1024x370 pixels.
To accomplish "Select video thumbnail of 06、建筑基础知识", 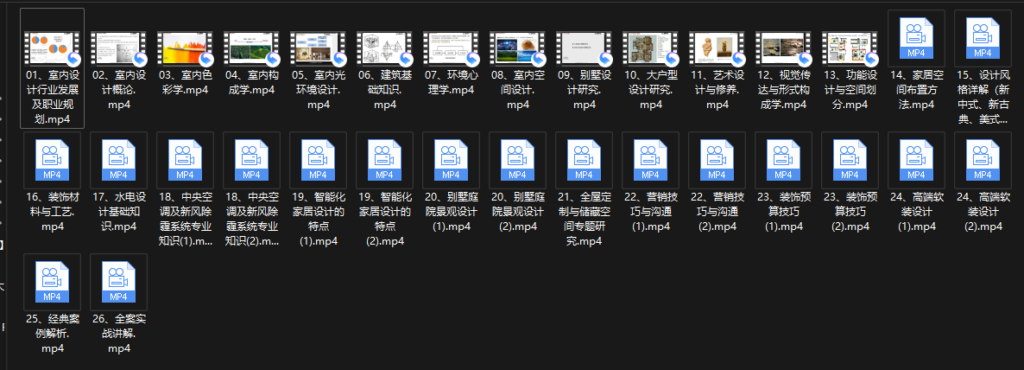I will point(385,48).
